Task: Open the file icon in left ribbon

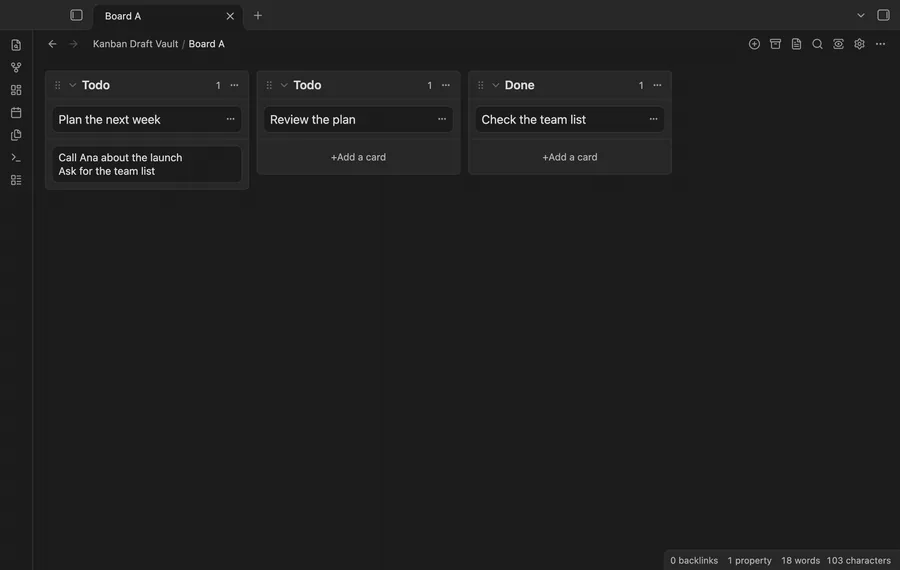Action: click(16, 45)
